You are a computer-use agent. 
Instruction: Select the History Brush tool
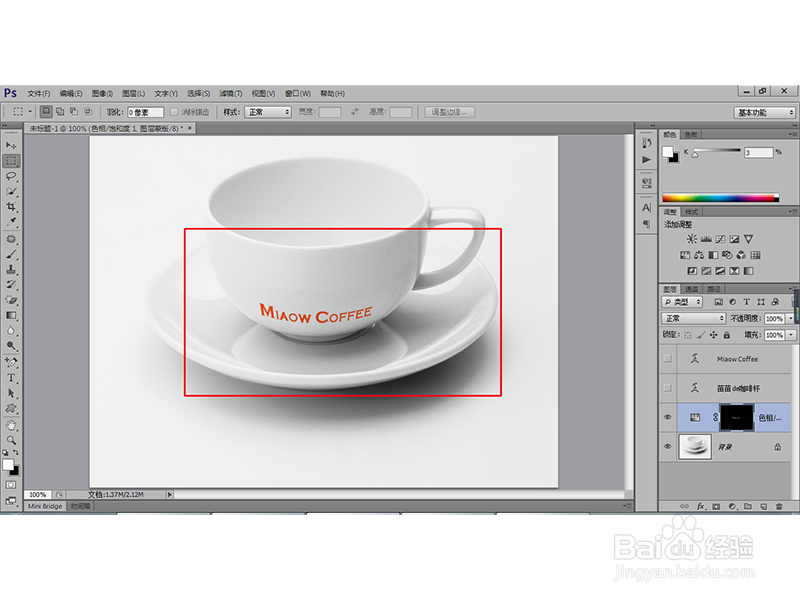click(x=11, y=285)
